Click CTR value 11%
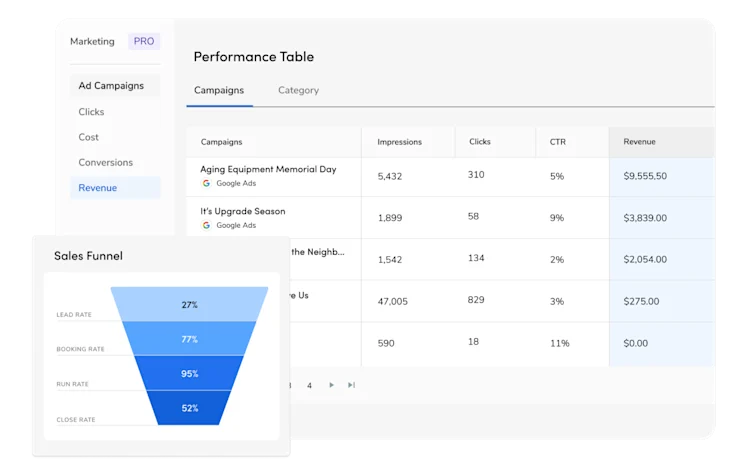Screen dimensions: 750x476 coord(560,343)
